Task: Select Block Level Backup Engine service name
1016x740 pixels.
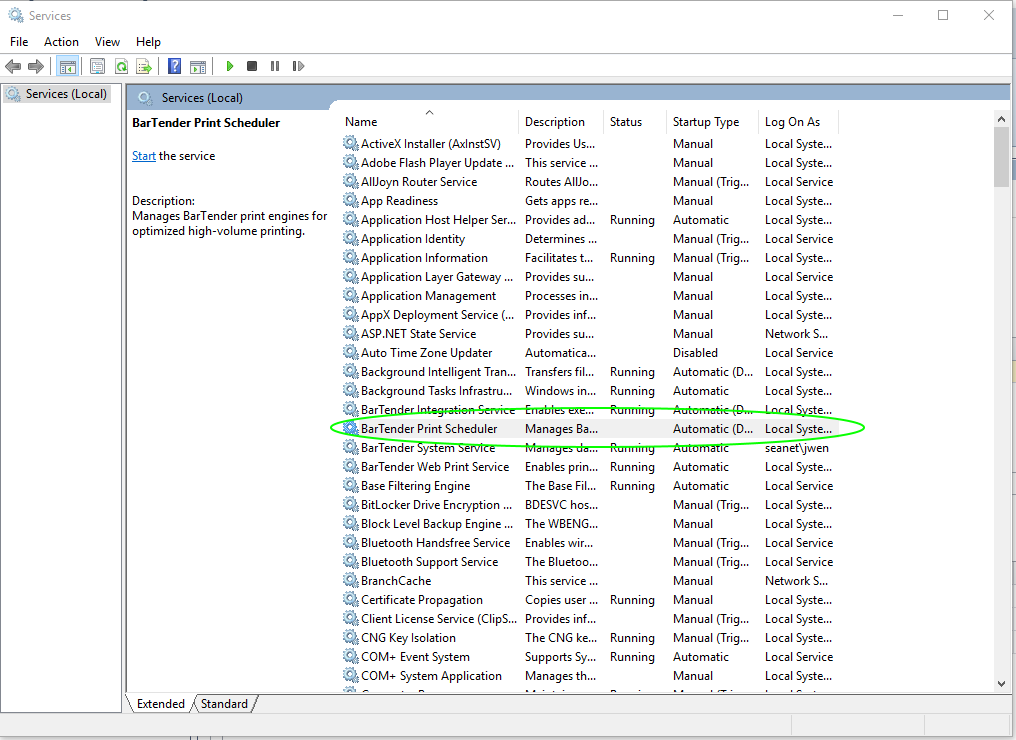Action: (437, 524)
